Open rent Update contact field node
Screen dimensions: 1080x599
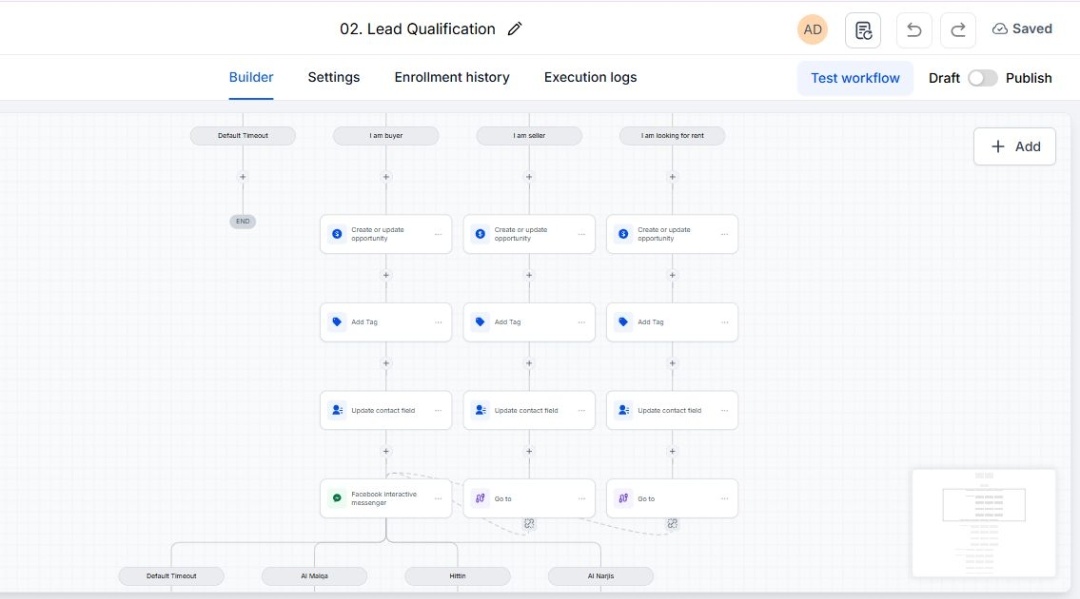672,410
